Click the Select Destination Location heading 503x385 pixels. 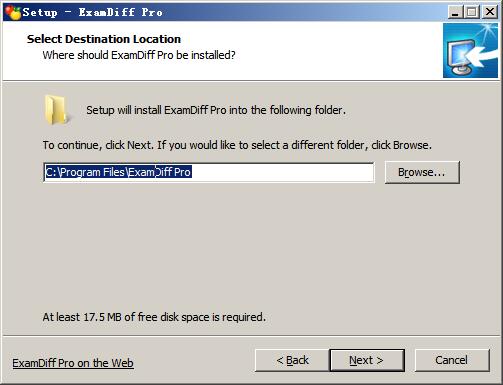(104, 39)
